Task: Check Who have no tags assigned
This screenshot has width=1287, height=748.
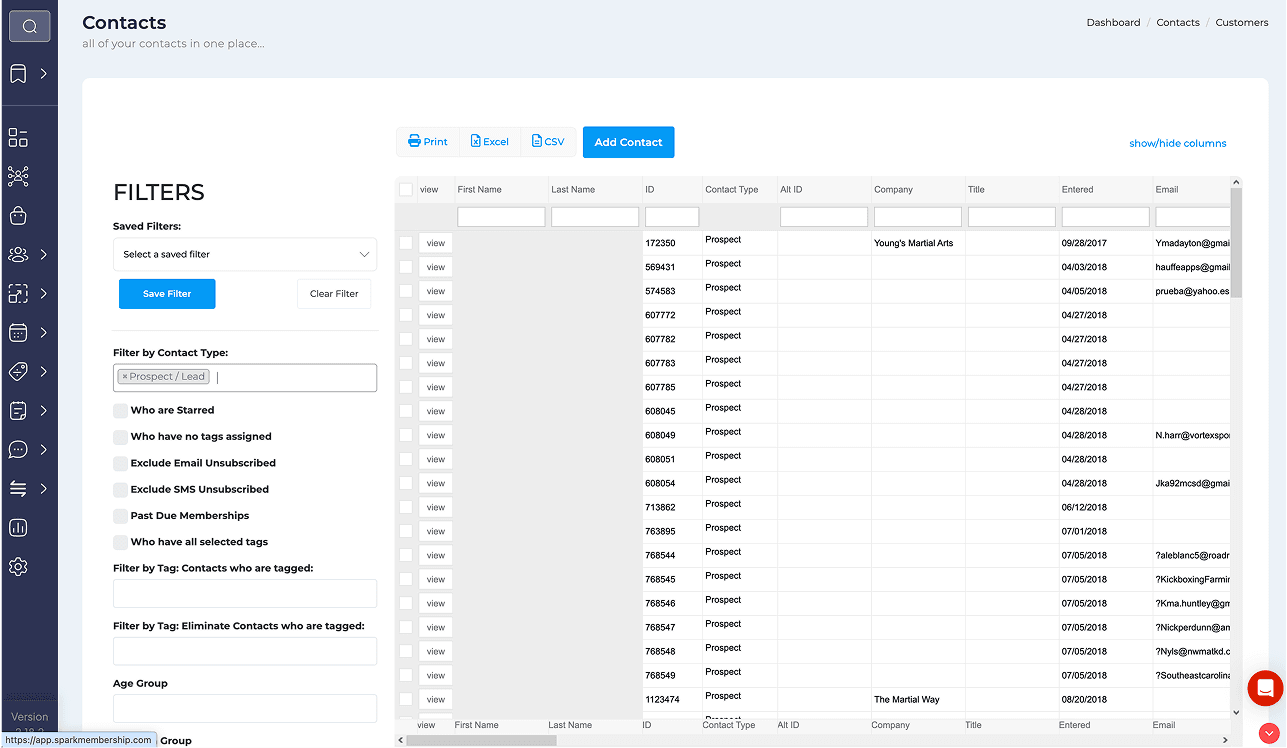Action: (120, 437)
